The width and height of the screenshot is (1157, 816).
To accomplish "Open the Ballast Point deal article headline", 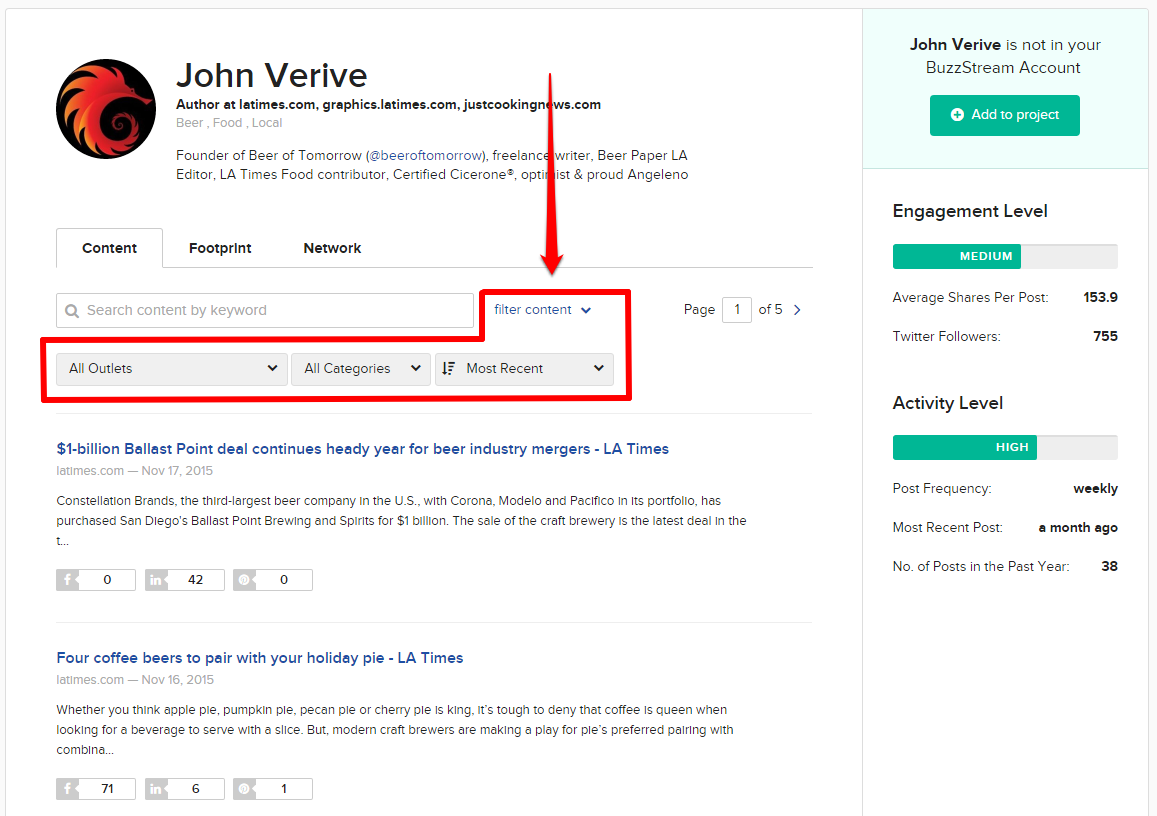I will tap(362, 449).
